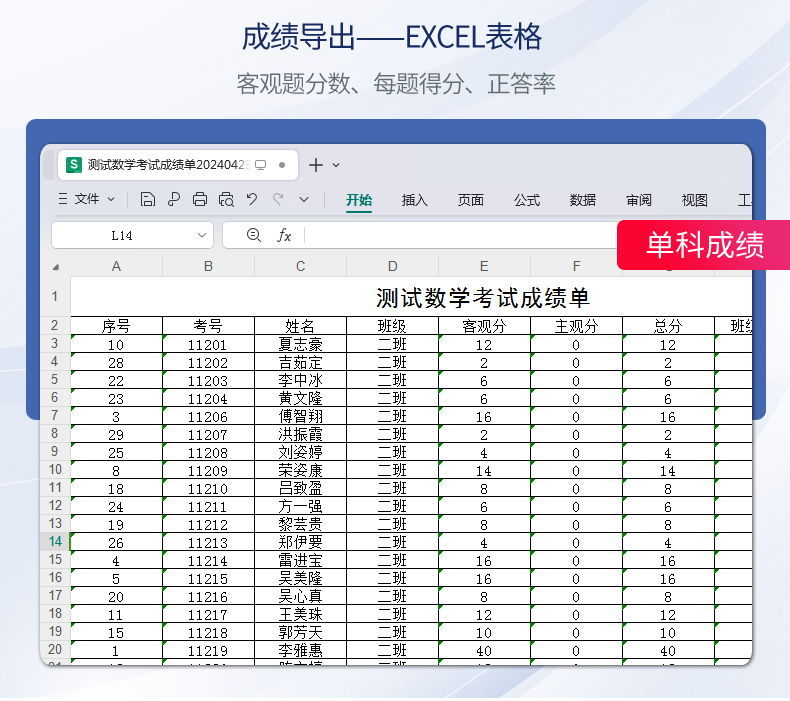Click the fx insert function icon
This screenshot has height=701, width=790.
point(284,235)
